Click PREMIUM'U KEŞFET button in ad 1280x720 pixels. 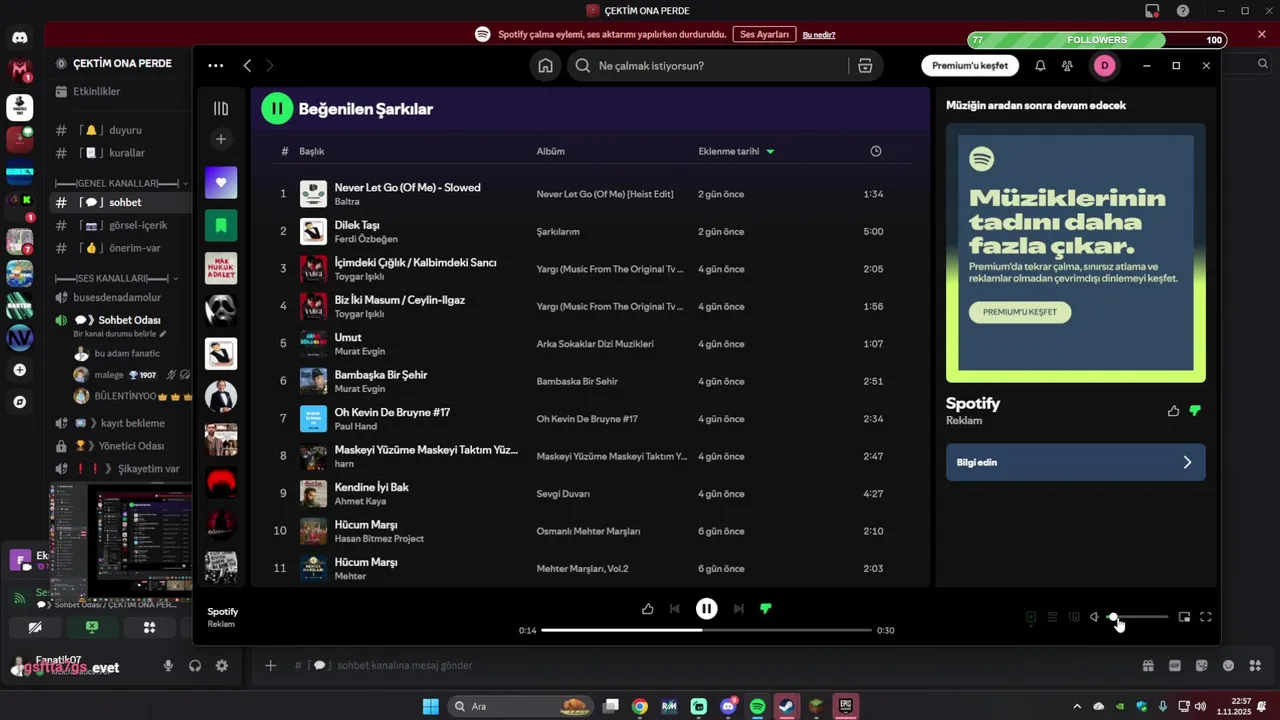click(1019, 312)
